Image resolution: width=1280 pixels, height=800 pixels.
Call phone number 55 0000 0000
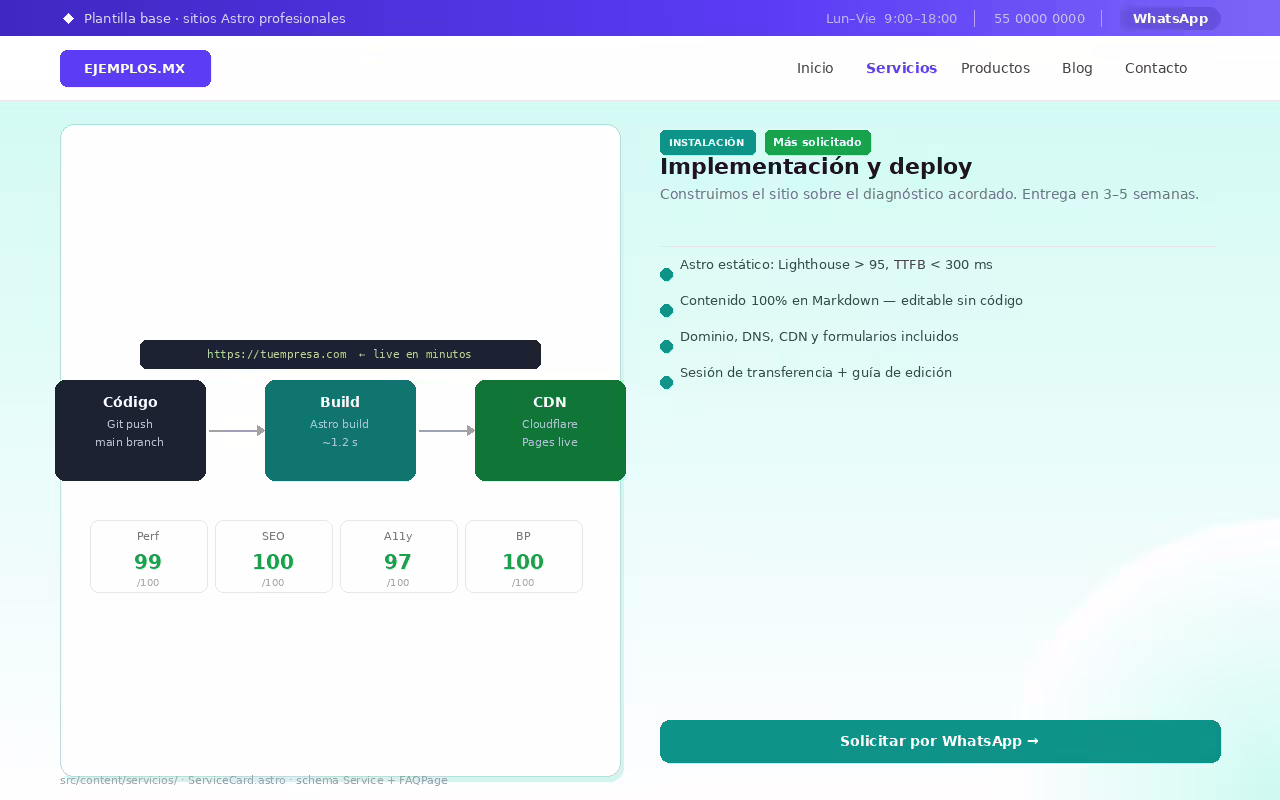(x=1039, y=18)
